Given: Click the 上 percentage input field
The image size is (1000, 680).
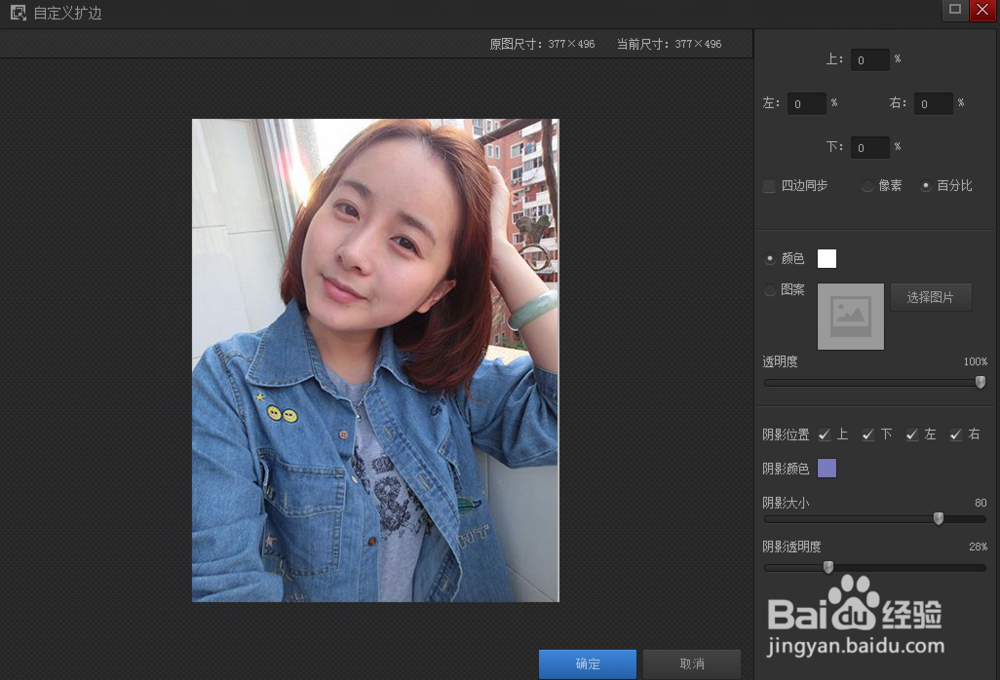Looking at the screenshot, I should click(x=869, y=59).
